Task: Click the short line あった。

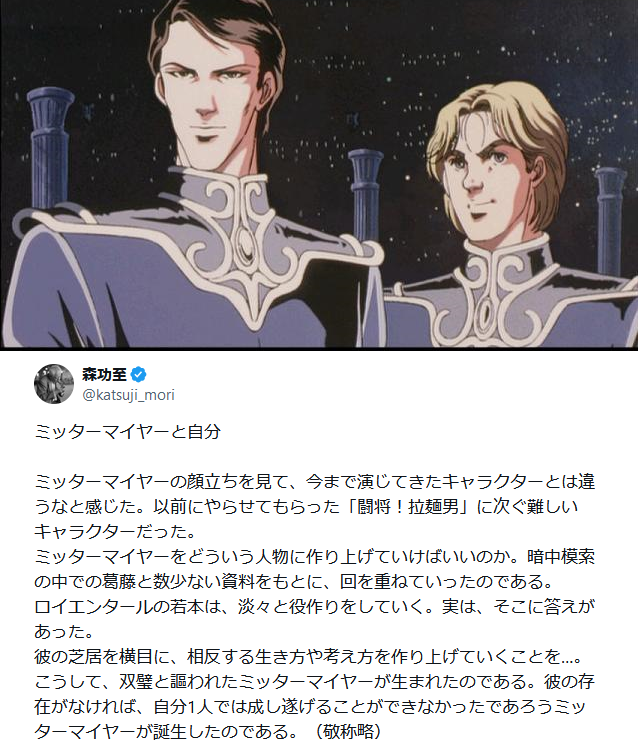Action: (x=64, y=631)
